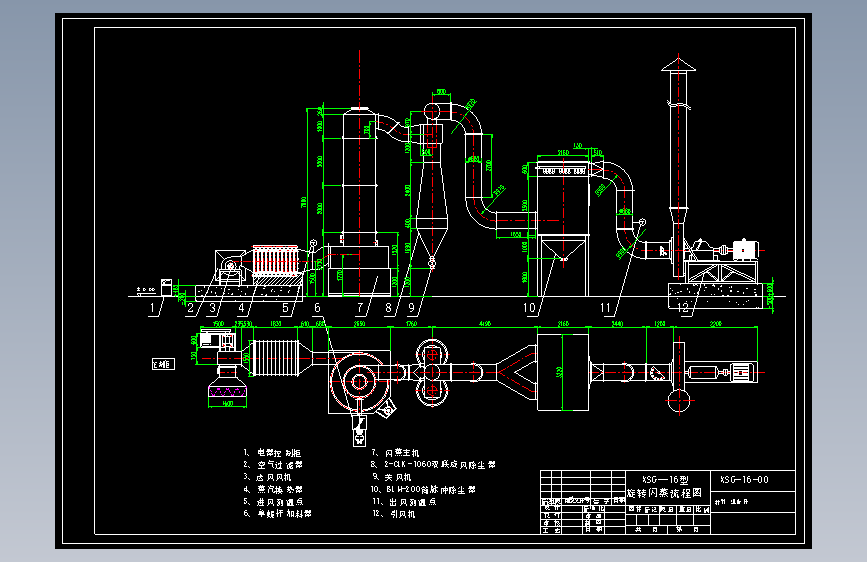
Task: Select legend entry 8, 2-CLK-1060 cyclone dust collector
Action: (x=434, y=465)
